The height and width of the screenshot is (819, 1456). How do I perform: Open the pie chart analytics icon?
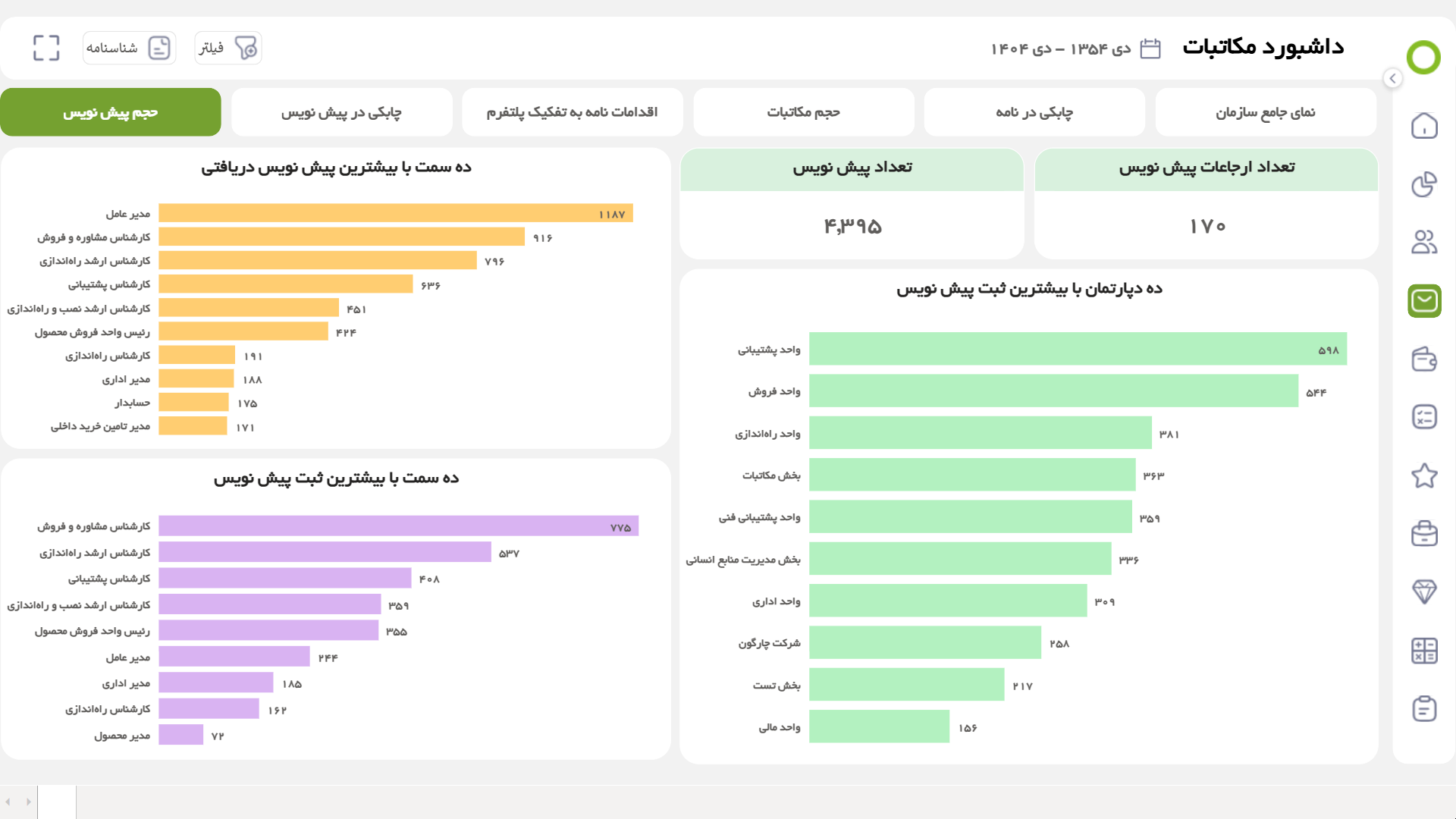point(1424,184)
